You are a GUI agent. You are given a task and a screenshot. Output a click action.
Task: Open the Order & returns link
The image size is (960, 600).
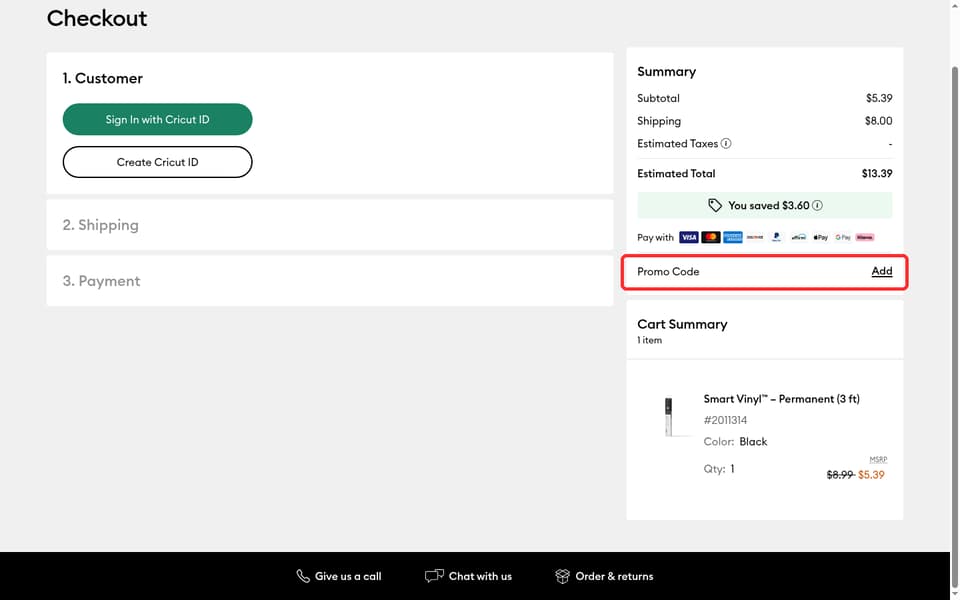(x=614, y=576)
